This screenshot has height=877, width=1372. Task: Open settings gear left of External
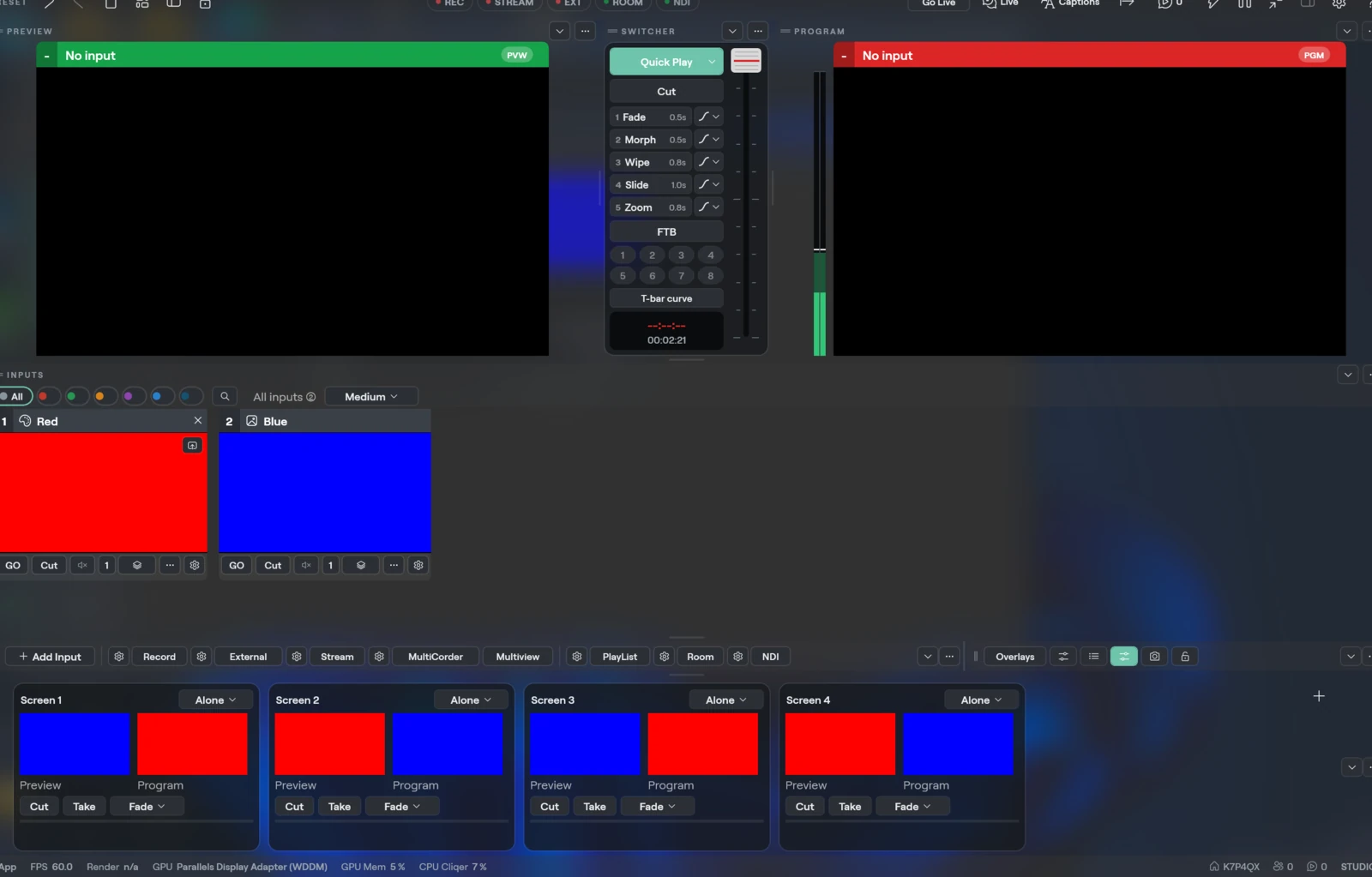click(202, 657)
